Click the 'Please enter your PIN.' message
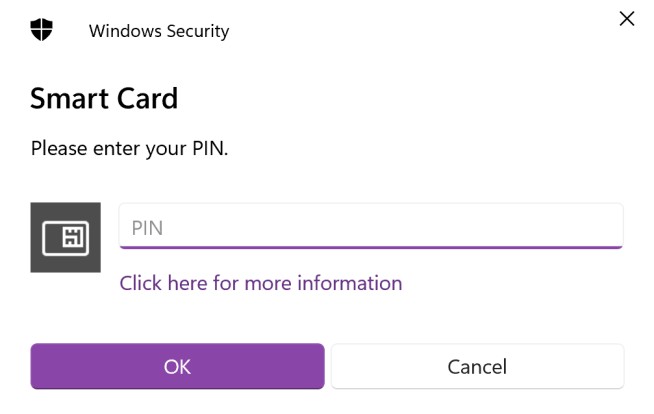 [129, 148]
